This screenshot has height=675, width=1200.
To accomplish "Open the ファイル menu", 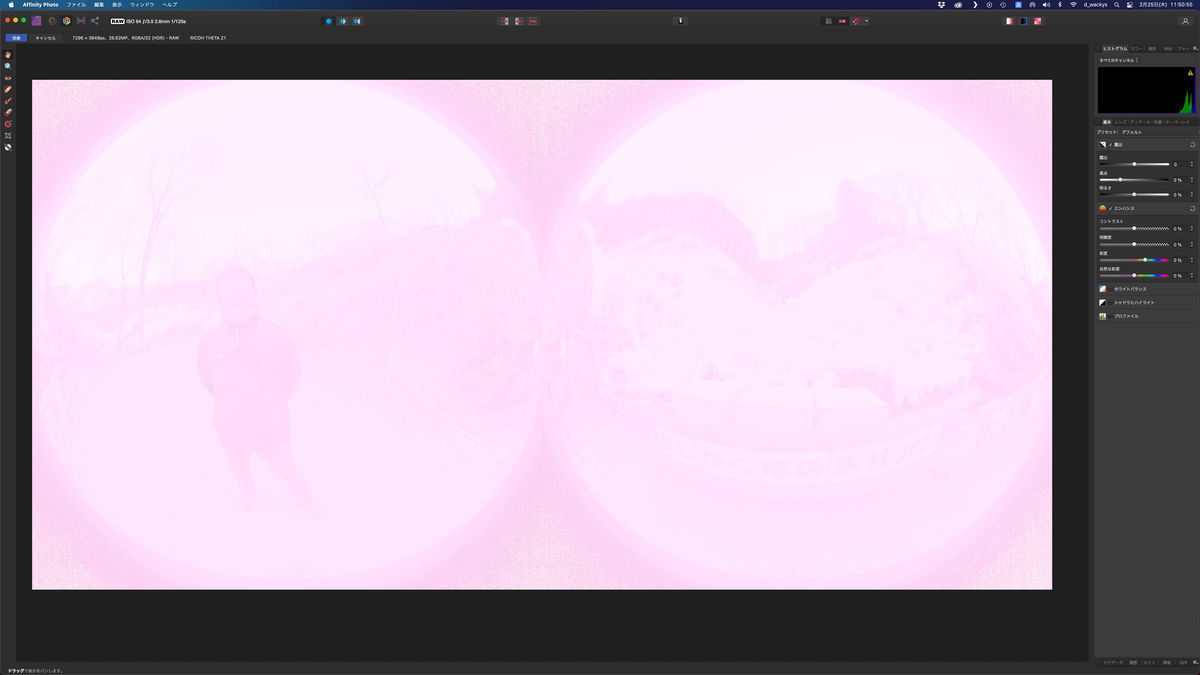I will [x=75, y=5].
